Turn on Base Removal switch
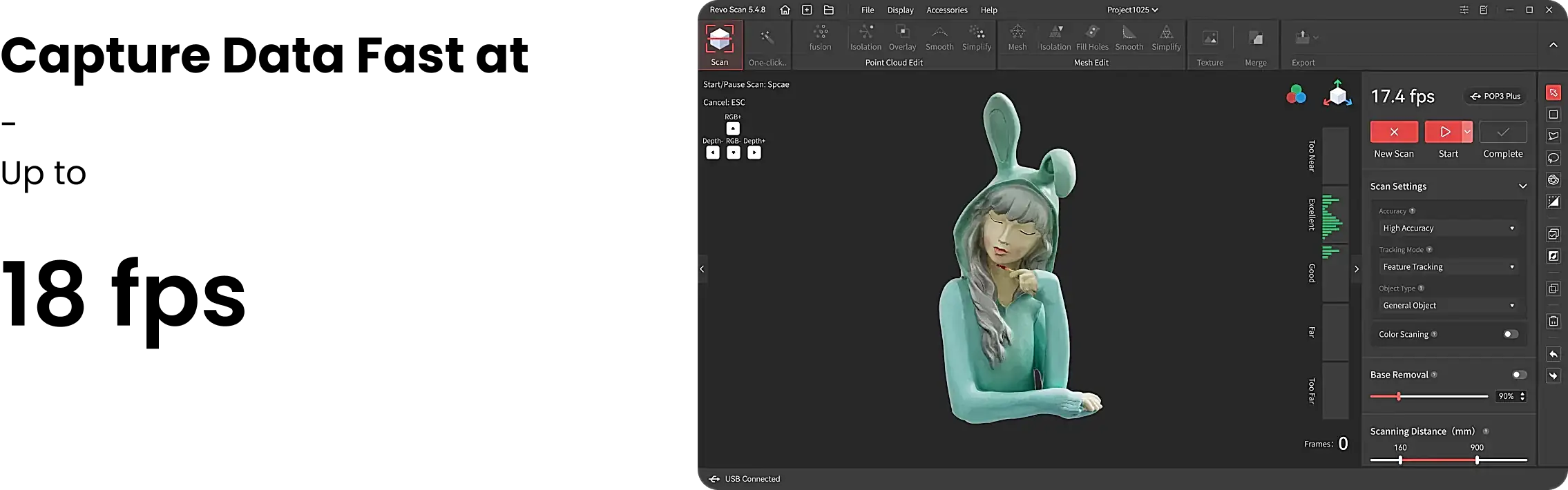 (x=1519, y=375)
